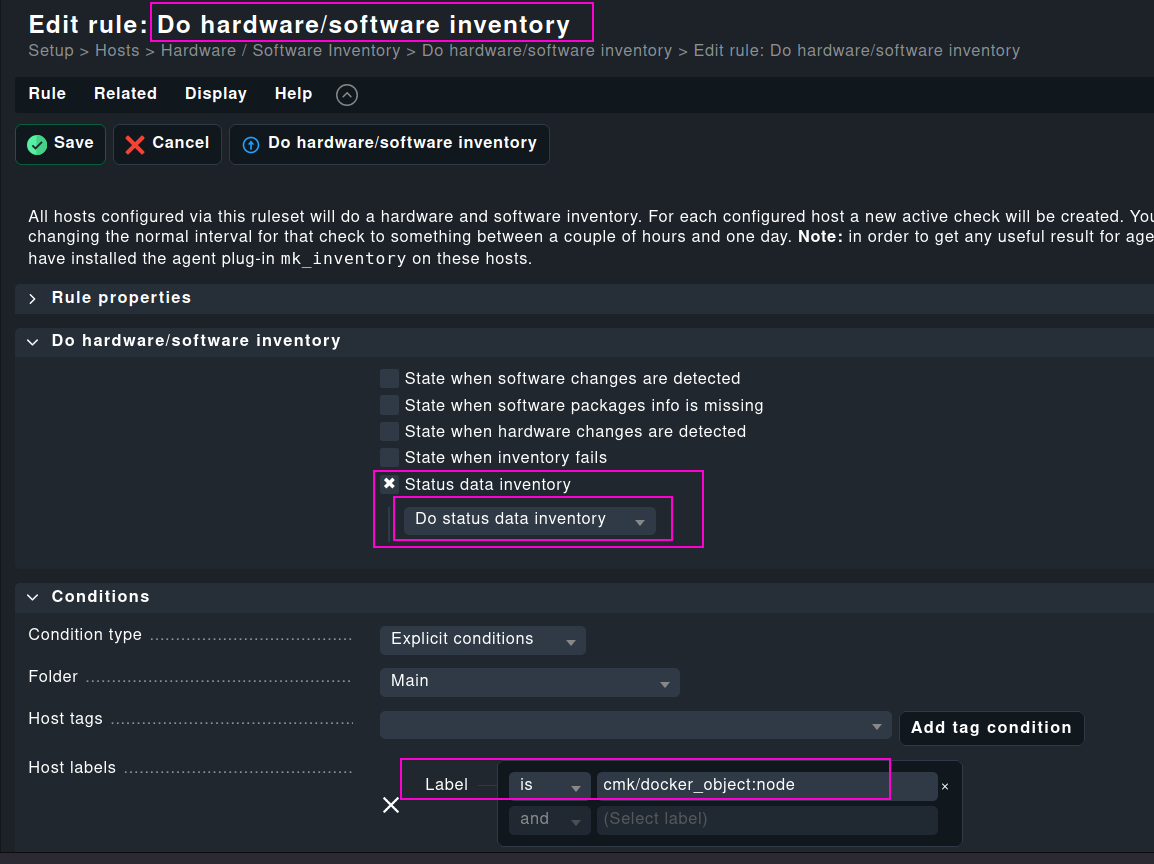Image resolution: width=1154 pixels, height=864 pixels.
Task: Click the red Cancel X icon
Action: click(x=136, y=143)
